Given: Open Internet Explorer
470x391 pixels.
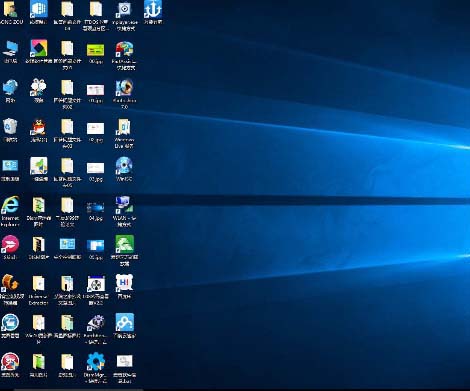Looking at the screenshot, I should (10, 205).
